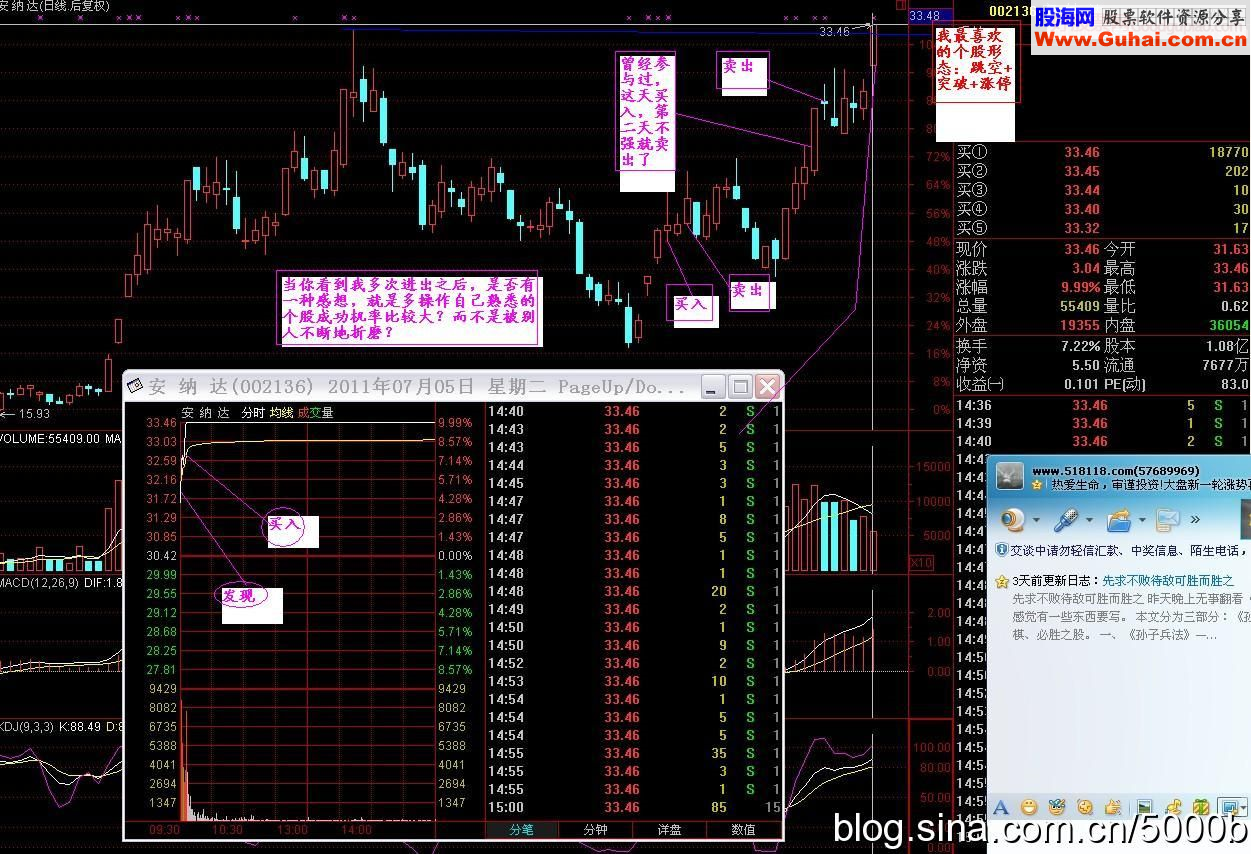Click the 换手 value 7.22%
The height and width of the screenshot is (854, 1251).
(x=1080, y=345)
